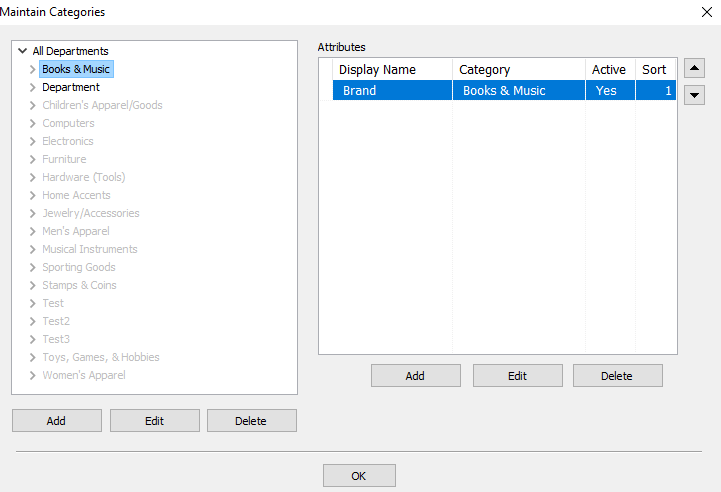Expand the Electronics category chevron

click(x=32, y=141)
